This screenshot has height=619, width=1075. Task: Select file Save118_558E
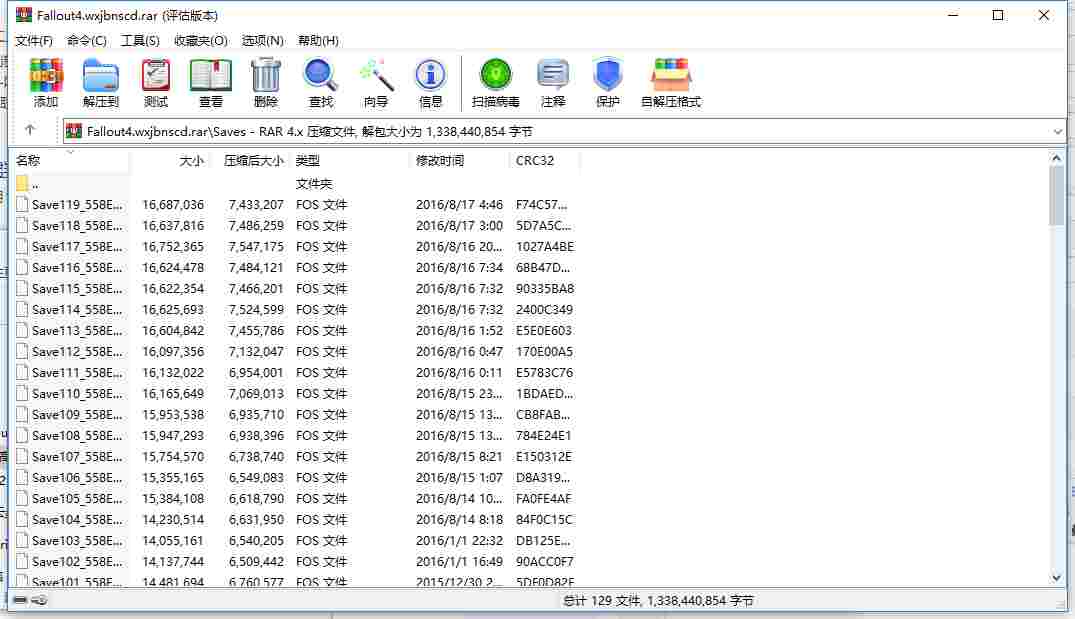point(77,226)
